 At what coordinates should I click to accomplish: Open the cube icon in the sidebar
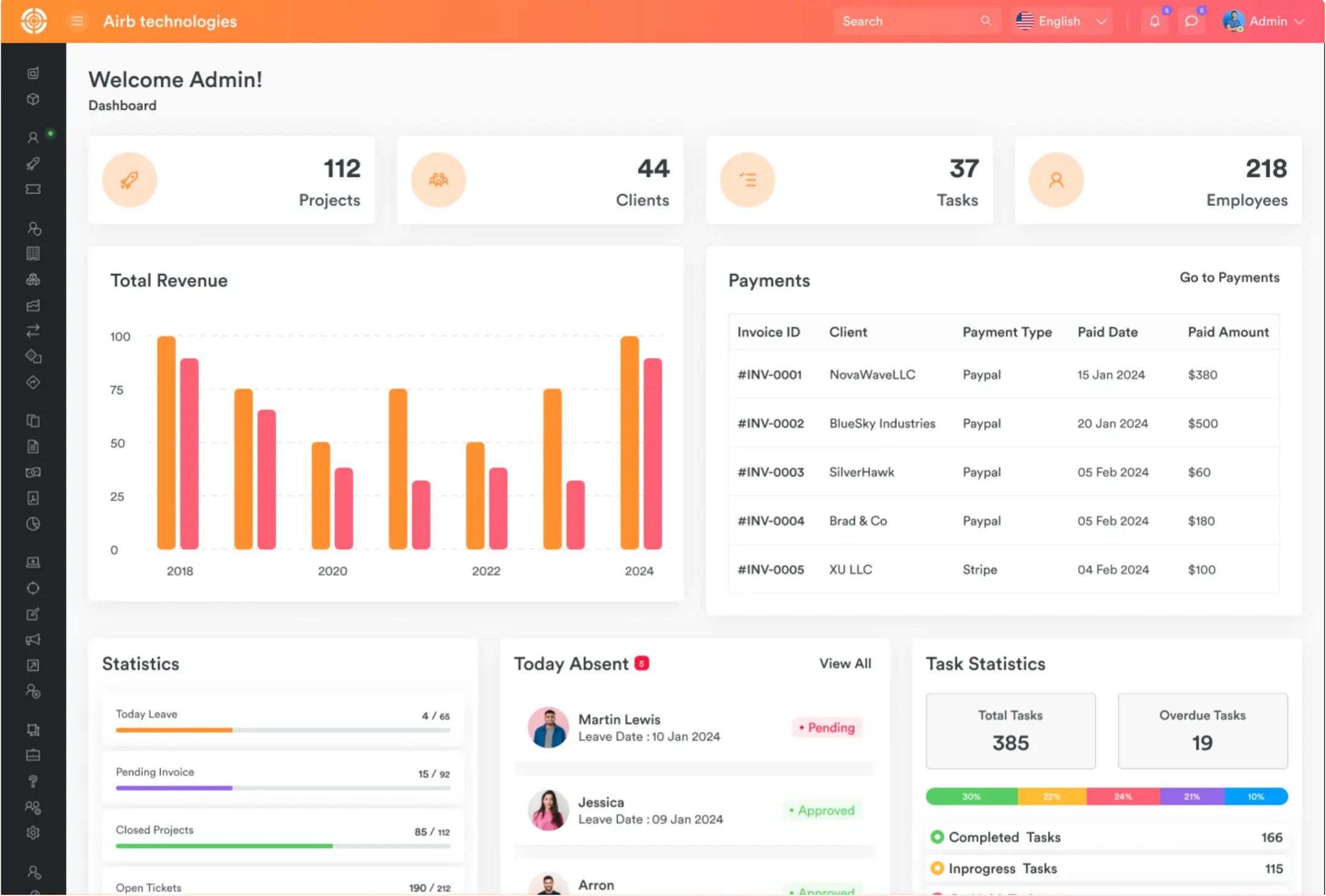[33, 99]
